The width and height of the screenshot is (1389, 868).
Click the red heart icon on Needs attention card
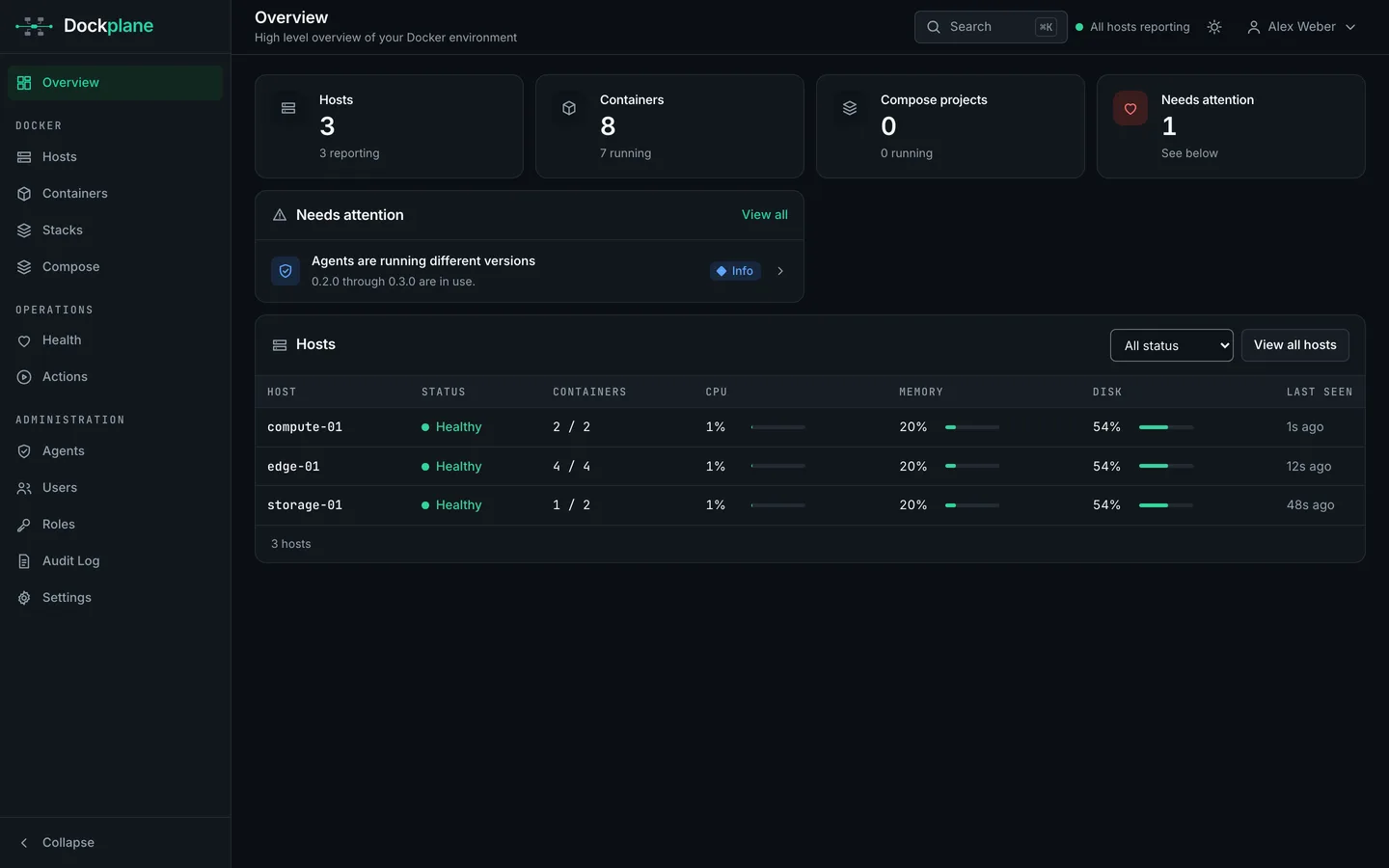pos(1130,108)
